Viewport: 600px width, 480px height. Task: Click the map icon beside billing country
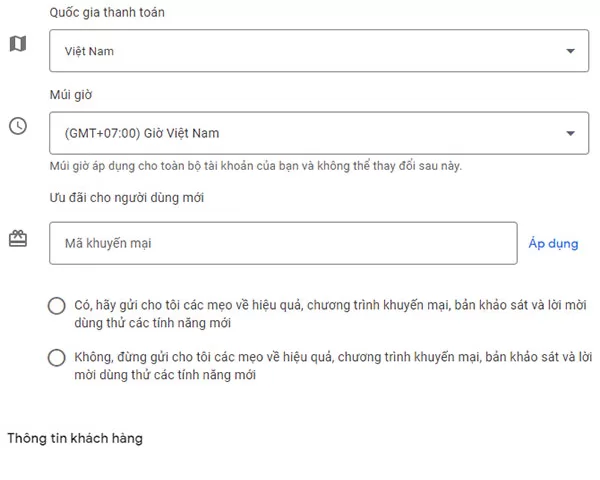18,44
